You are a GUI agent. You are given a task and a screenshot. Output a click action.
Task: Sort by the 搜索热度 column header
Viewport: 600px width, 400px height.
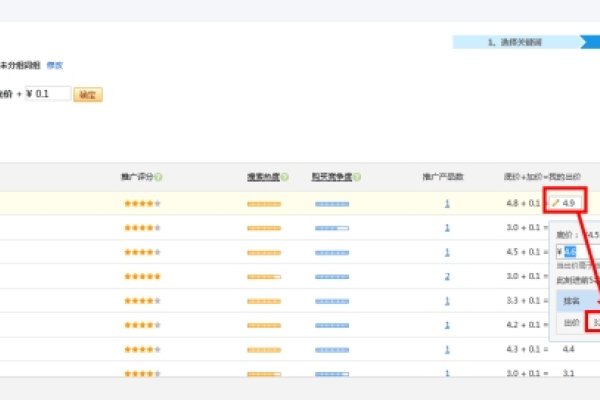click(264, 177)
